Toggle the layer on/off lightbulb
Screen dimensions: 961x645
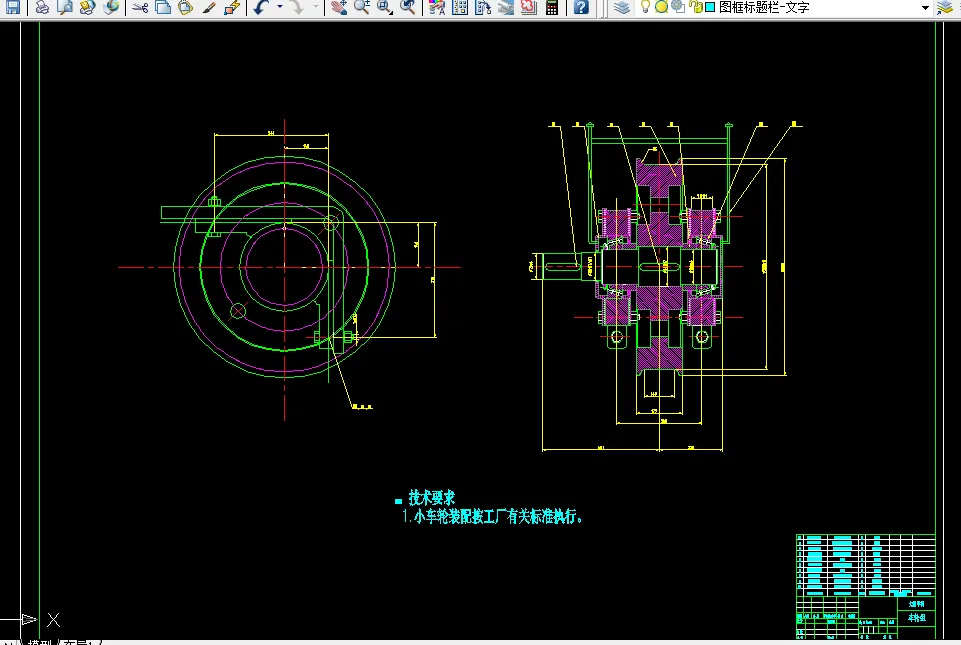pos(645,7)
